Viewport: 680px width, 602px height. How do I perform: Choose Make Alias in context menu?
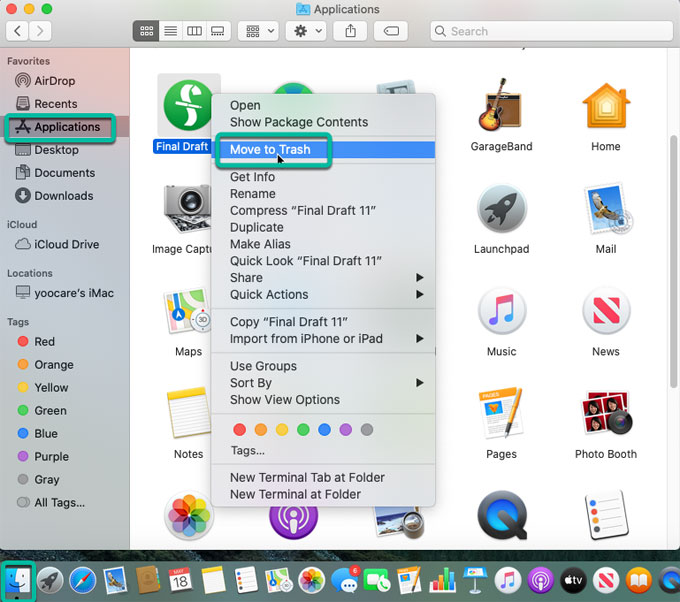(x=323, y=244)
